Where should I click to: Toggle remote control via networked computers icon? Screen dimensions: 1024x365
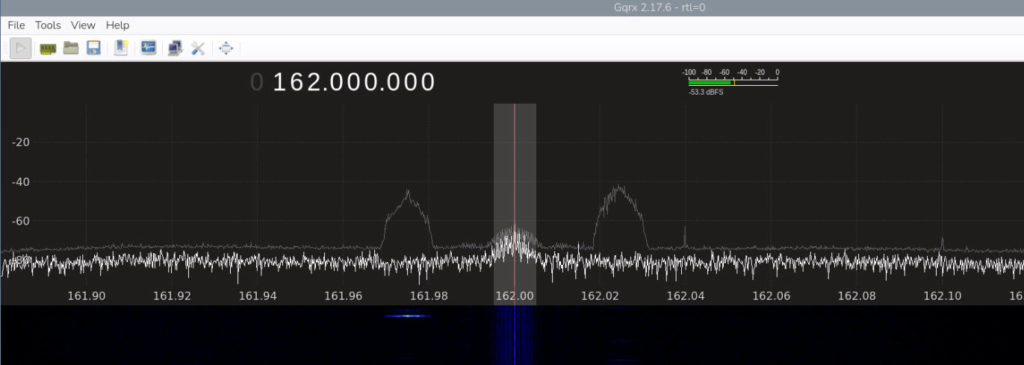174,48
